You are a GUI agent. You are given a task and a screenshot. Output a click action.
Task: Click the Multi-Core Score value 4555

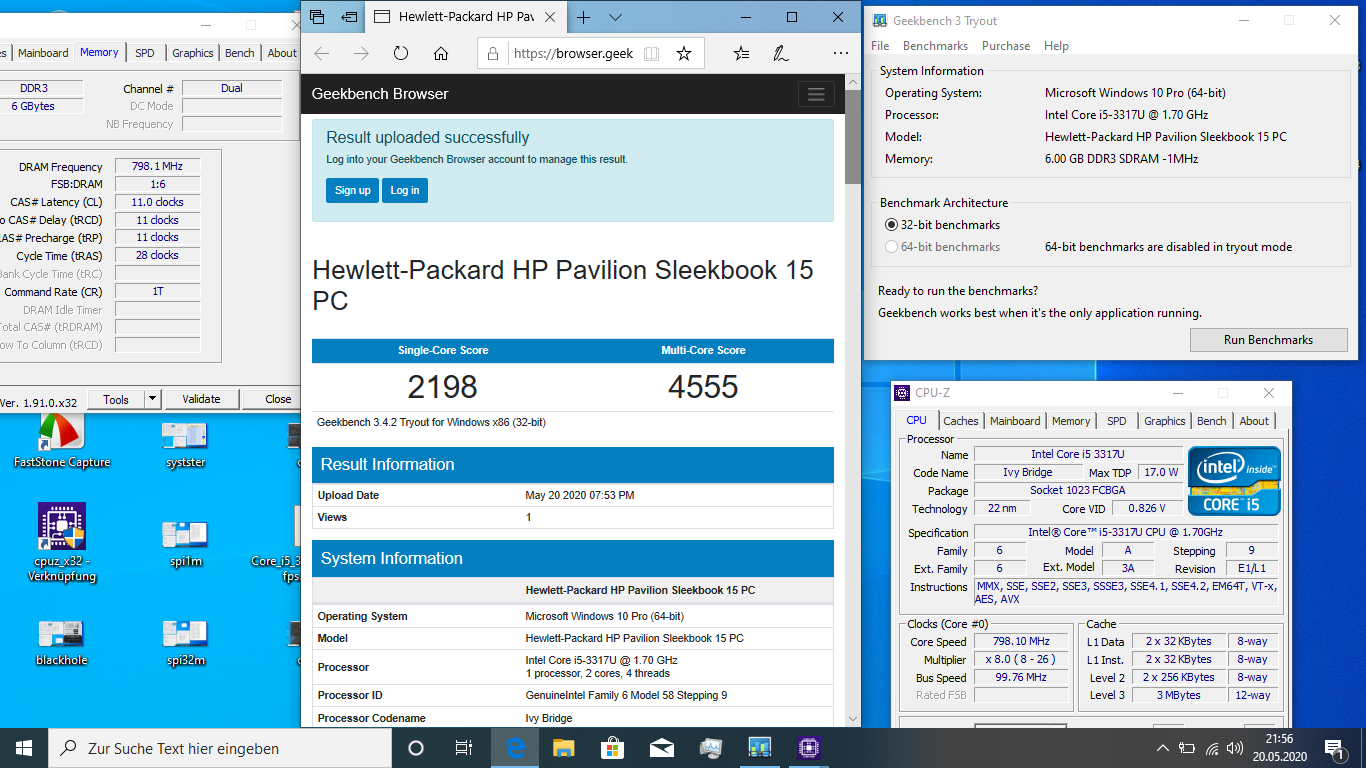tap(703, 387)
